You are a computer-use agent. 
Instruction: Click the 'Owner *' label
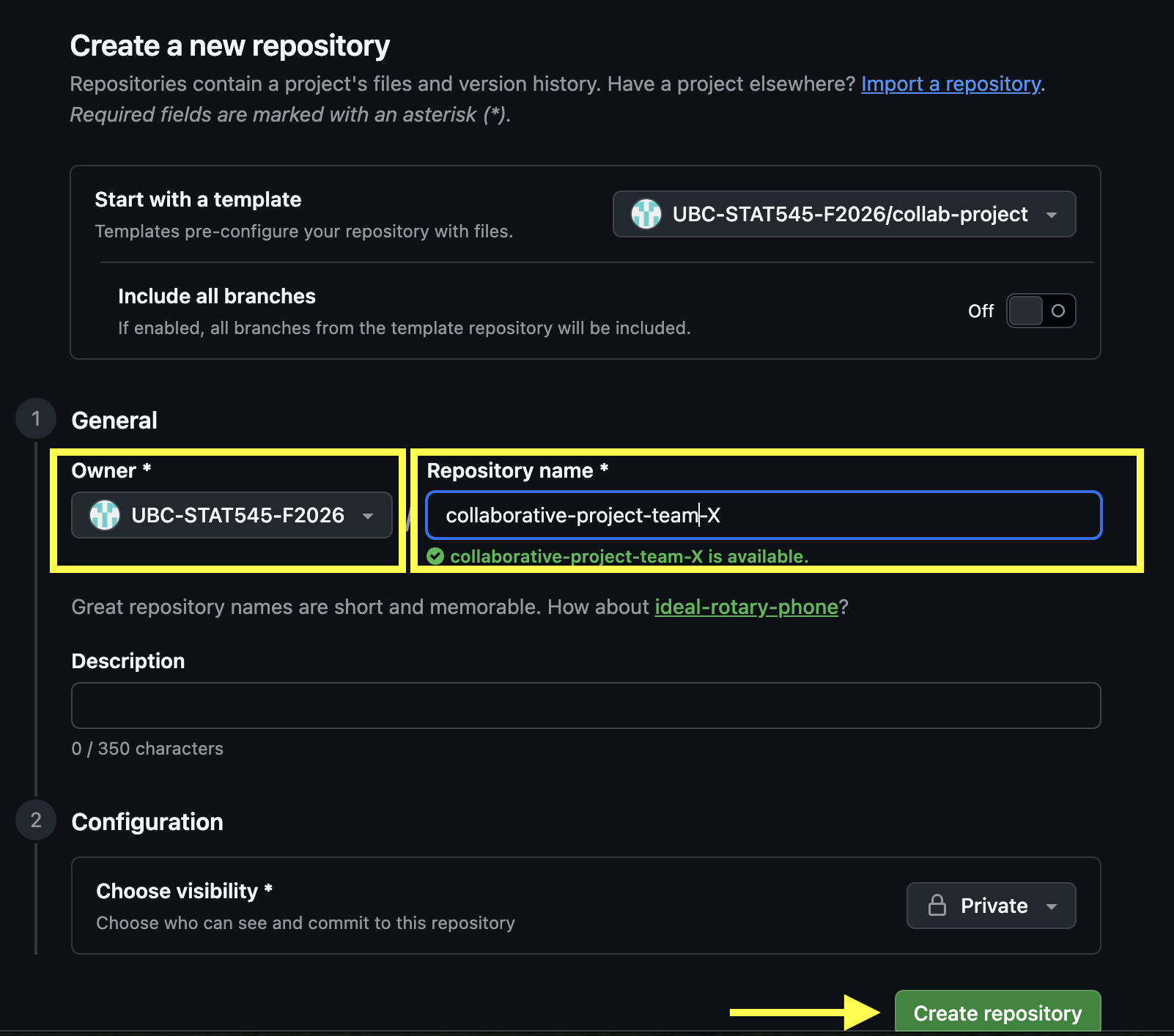pos(111,470)
